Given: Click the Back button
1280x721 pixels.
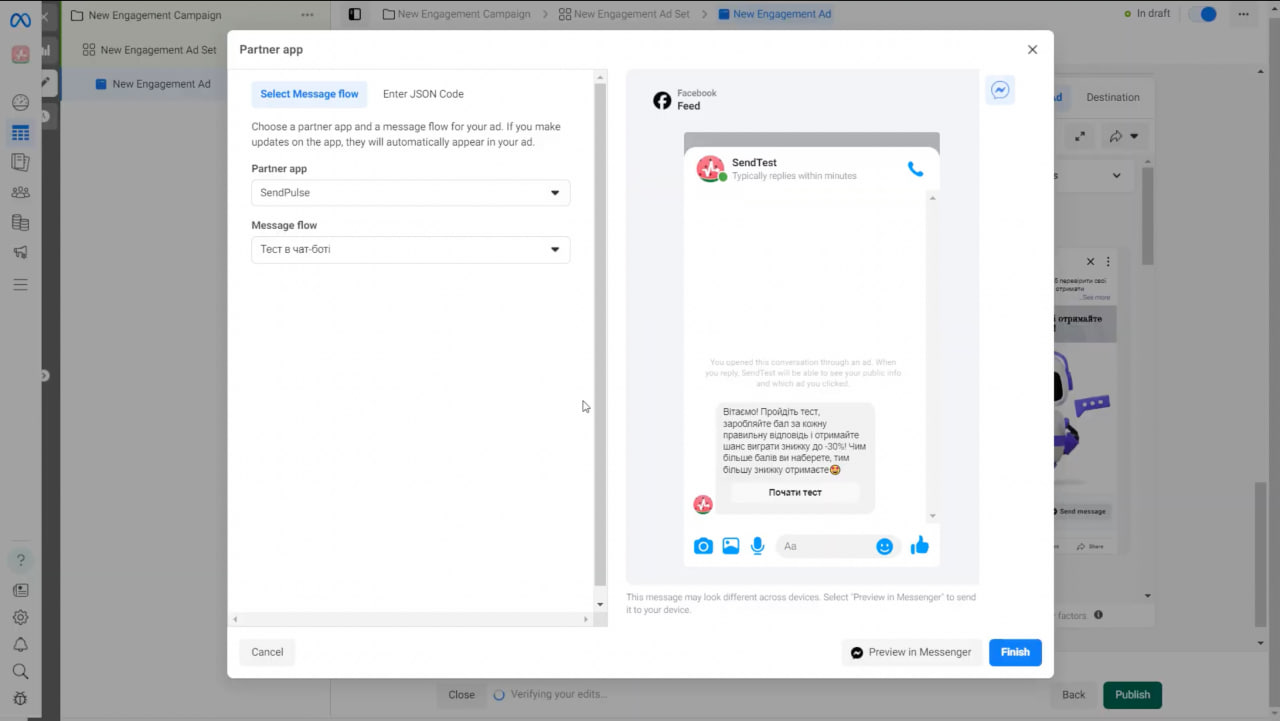Looking at the screenshot, I should pos(1073,695).
